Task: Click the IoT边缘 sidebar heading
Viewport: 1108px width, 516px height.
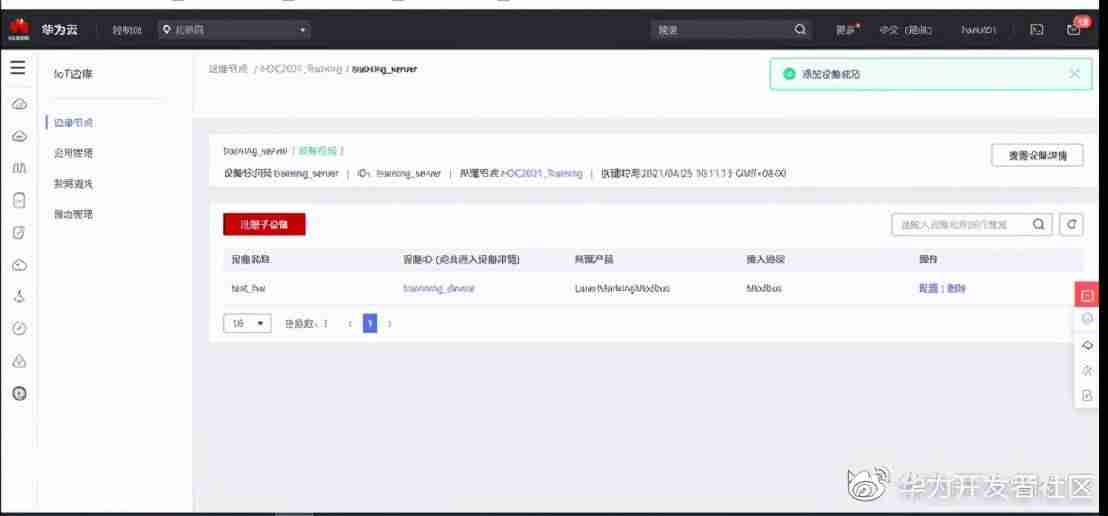Action: tap(73, 73)
